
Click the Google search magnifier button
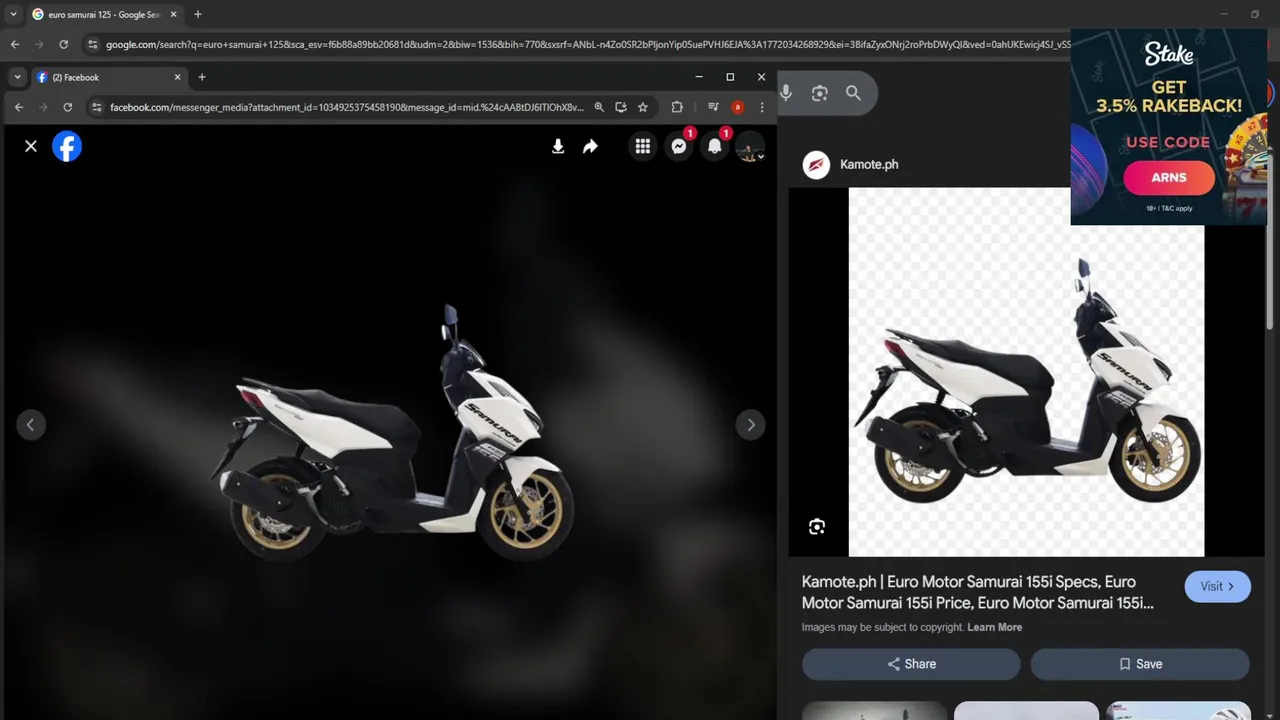click(853, 93)
